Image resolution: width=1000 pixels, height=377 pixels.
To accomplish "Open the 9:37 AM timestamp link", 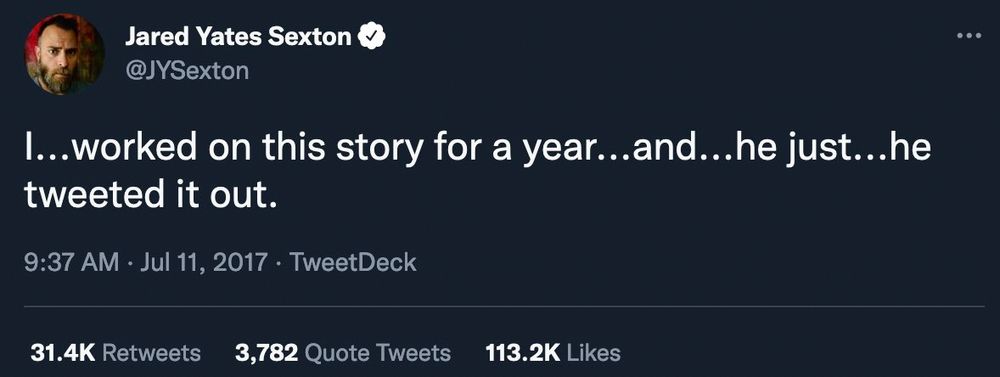I will 71,262.
